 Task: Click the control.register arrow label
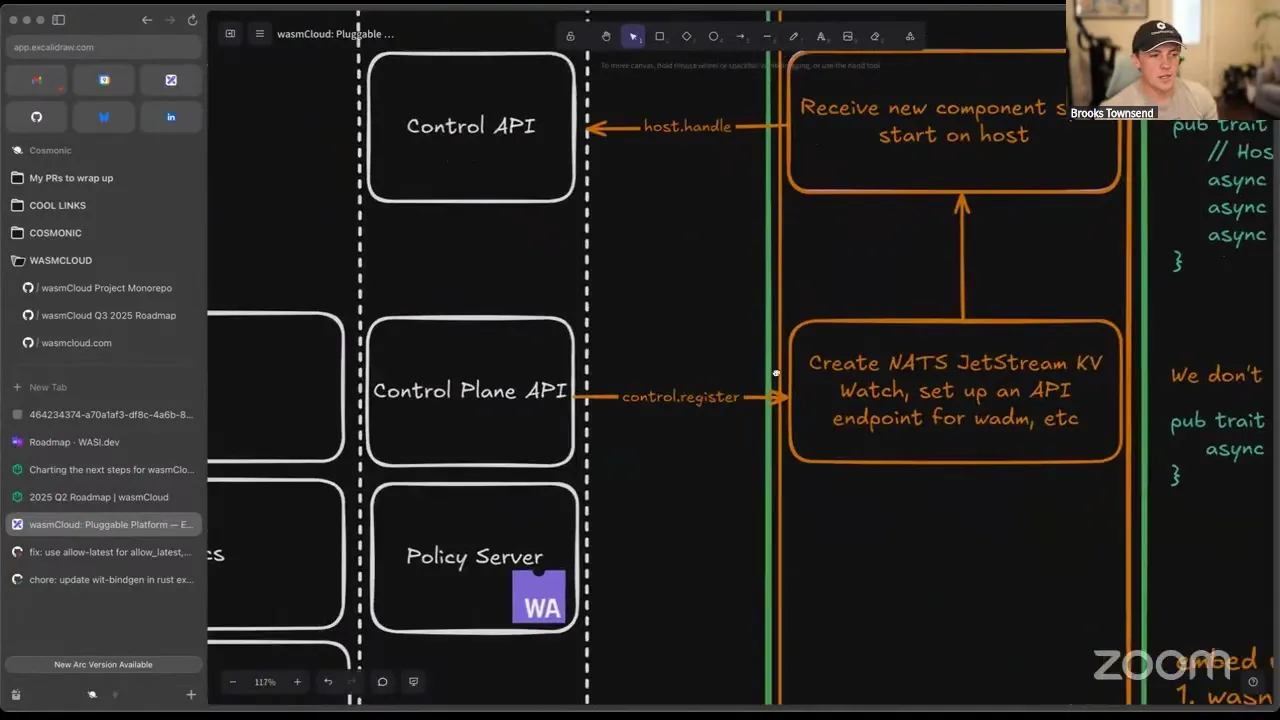[x=681, y=397]
